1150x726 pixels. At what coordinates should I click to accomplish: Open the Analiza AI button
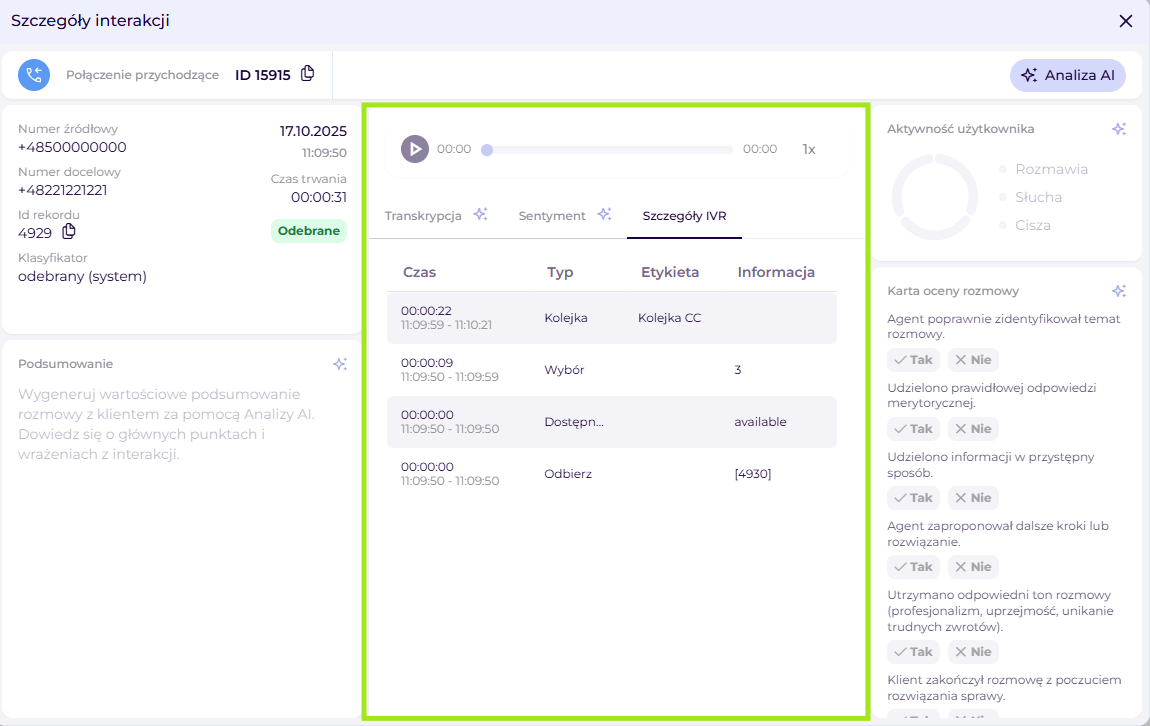(1068, 76)
